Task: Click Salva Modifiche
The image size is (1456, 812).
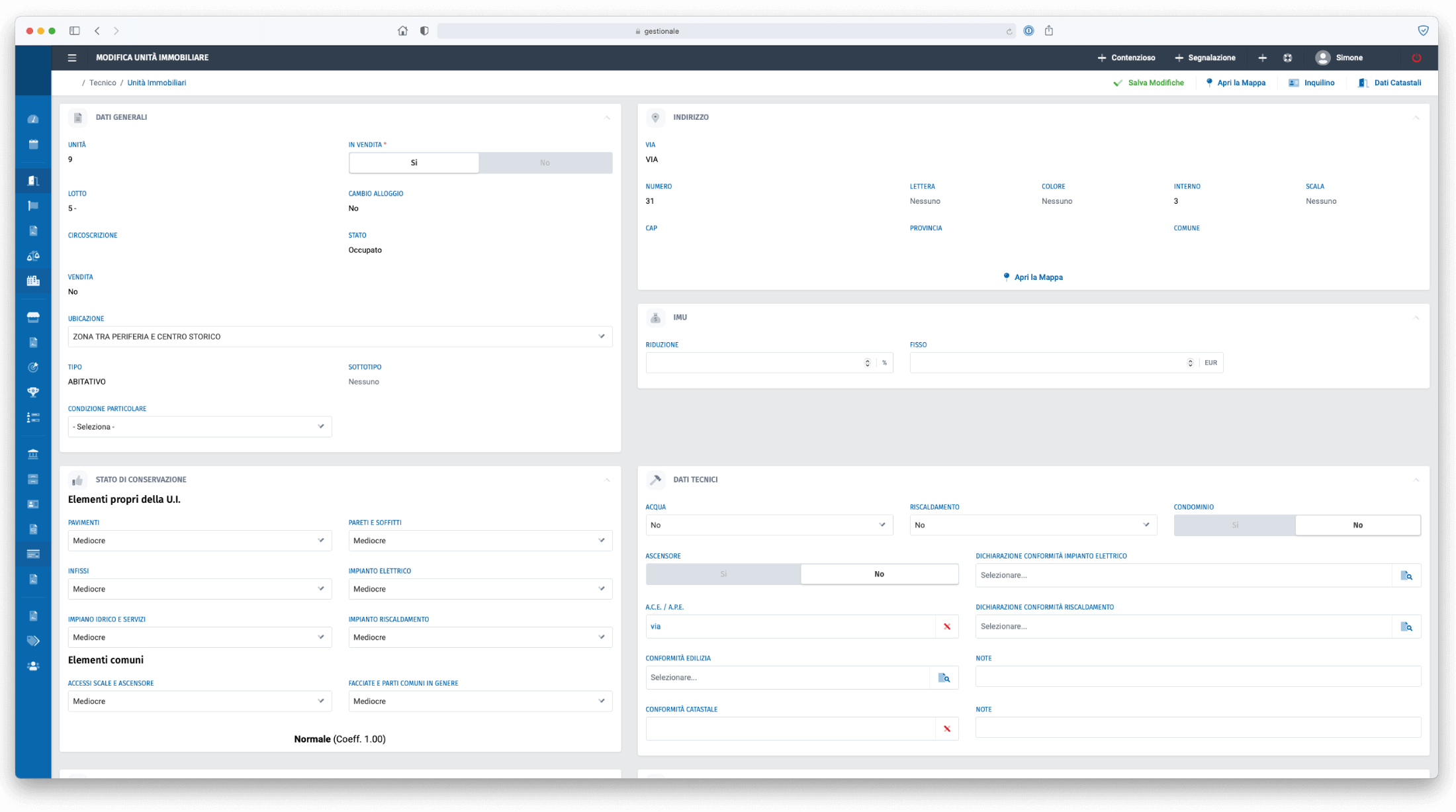Action: (x=1148, y=83)
